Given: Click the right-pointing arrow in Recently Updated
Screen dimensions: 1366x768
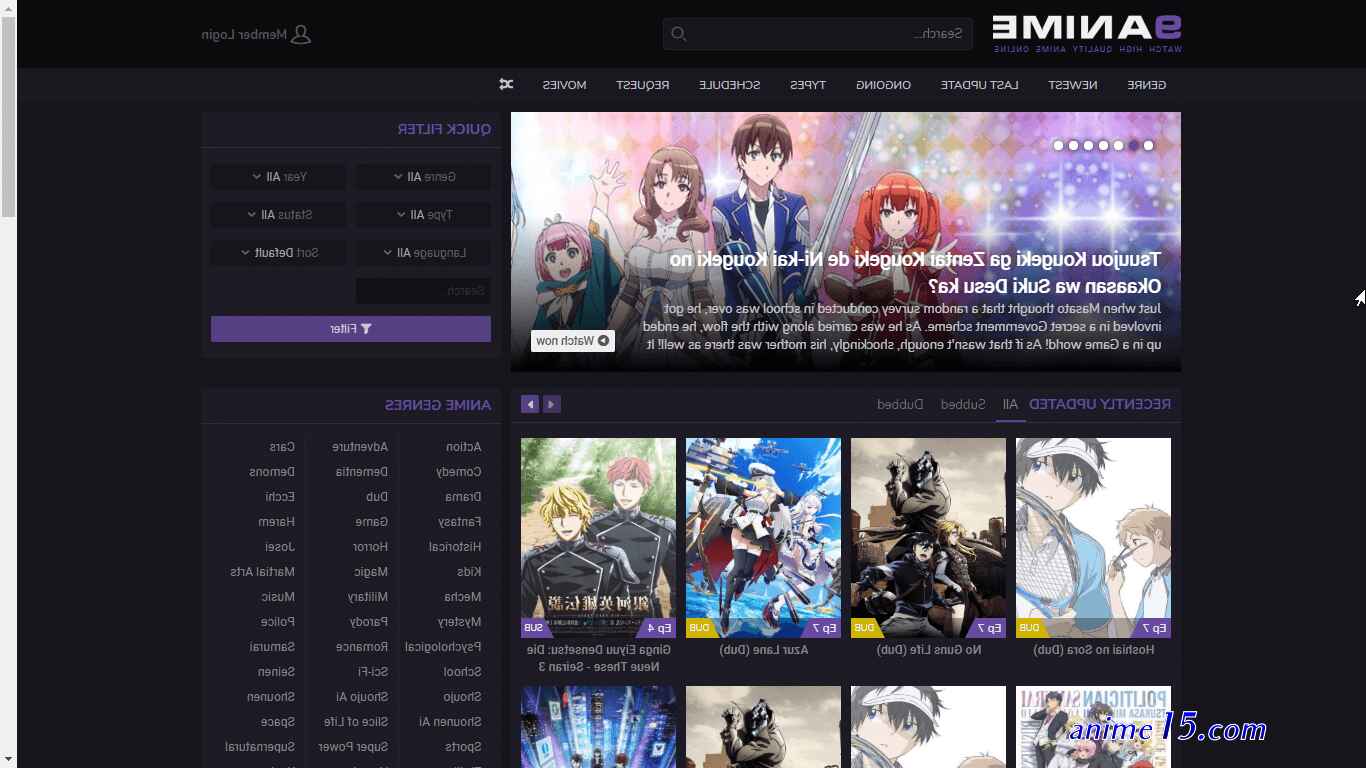Looking at the screenshot, I should [552, 404].
